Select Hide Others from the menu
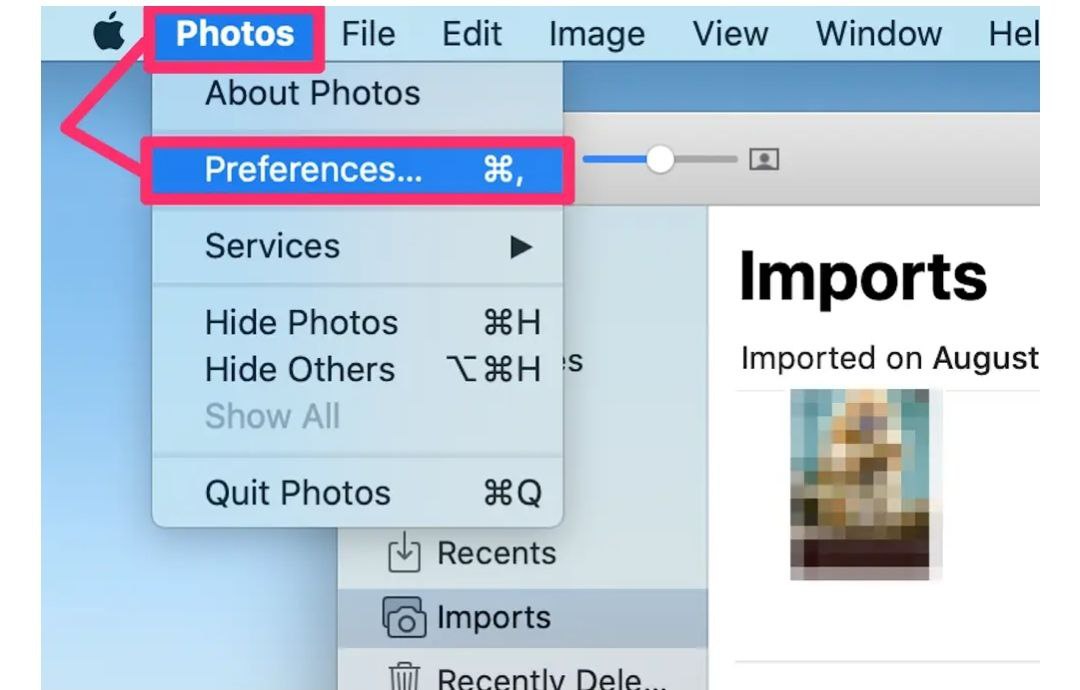This screenshot has height=690, width=1080. (300, 370)
